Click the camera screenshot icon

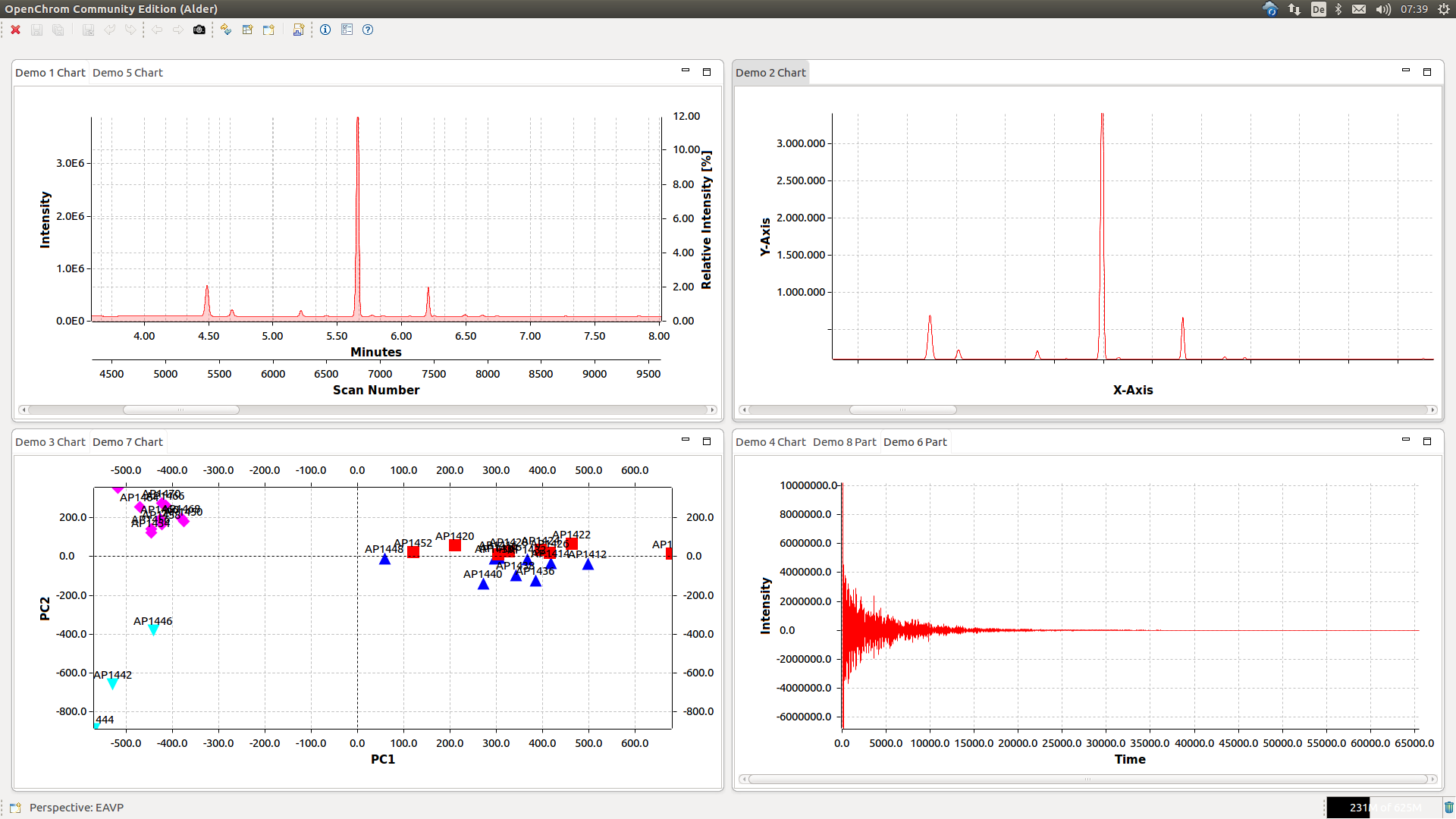pyautogui.click(x=199, y=30)
